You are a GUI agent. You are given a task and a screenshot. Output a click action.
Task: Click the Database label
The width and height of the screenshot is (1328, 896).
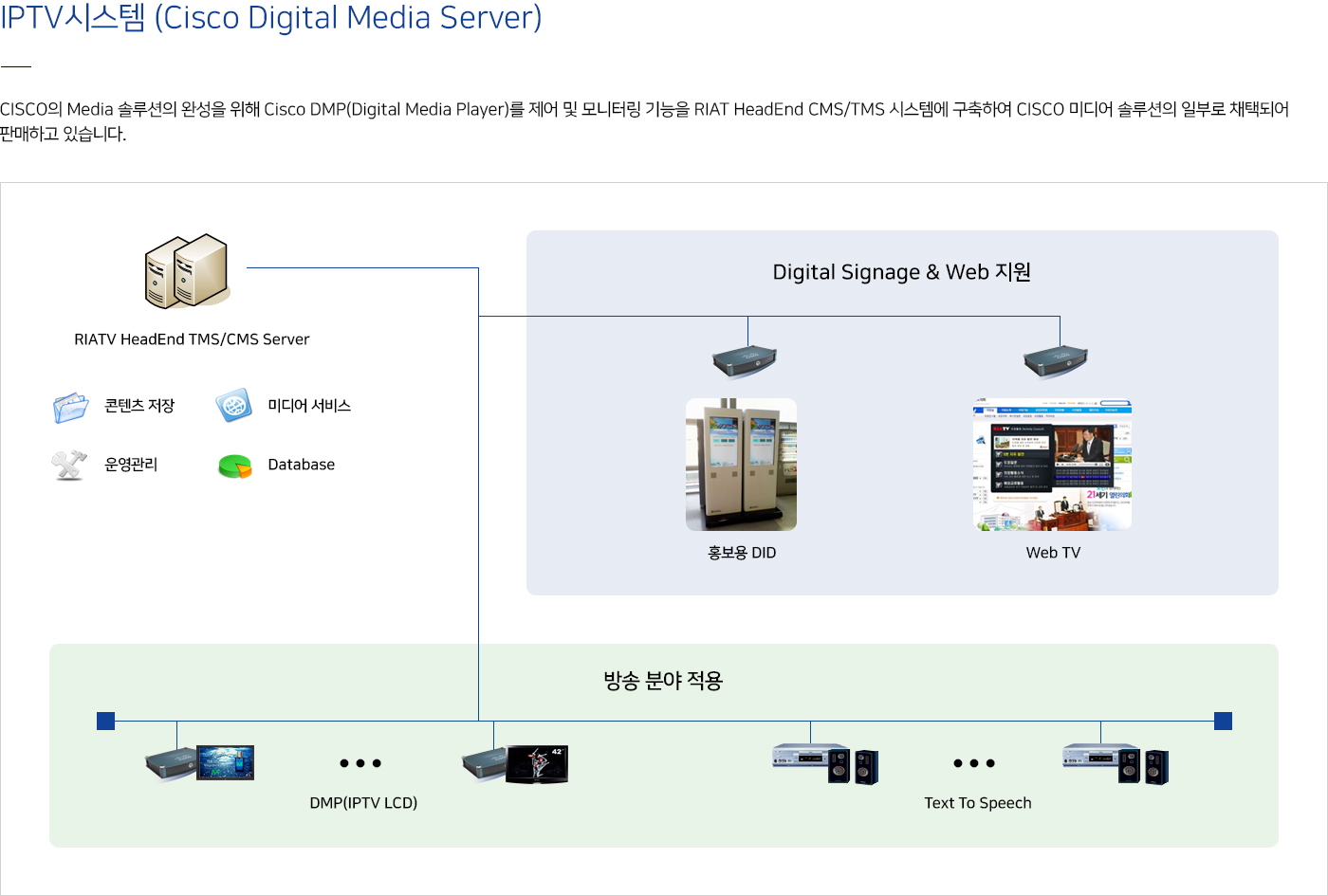[302, 465]
